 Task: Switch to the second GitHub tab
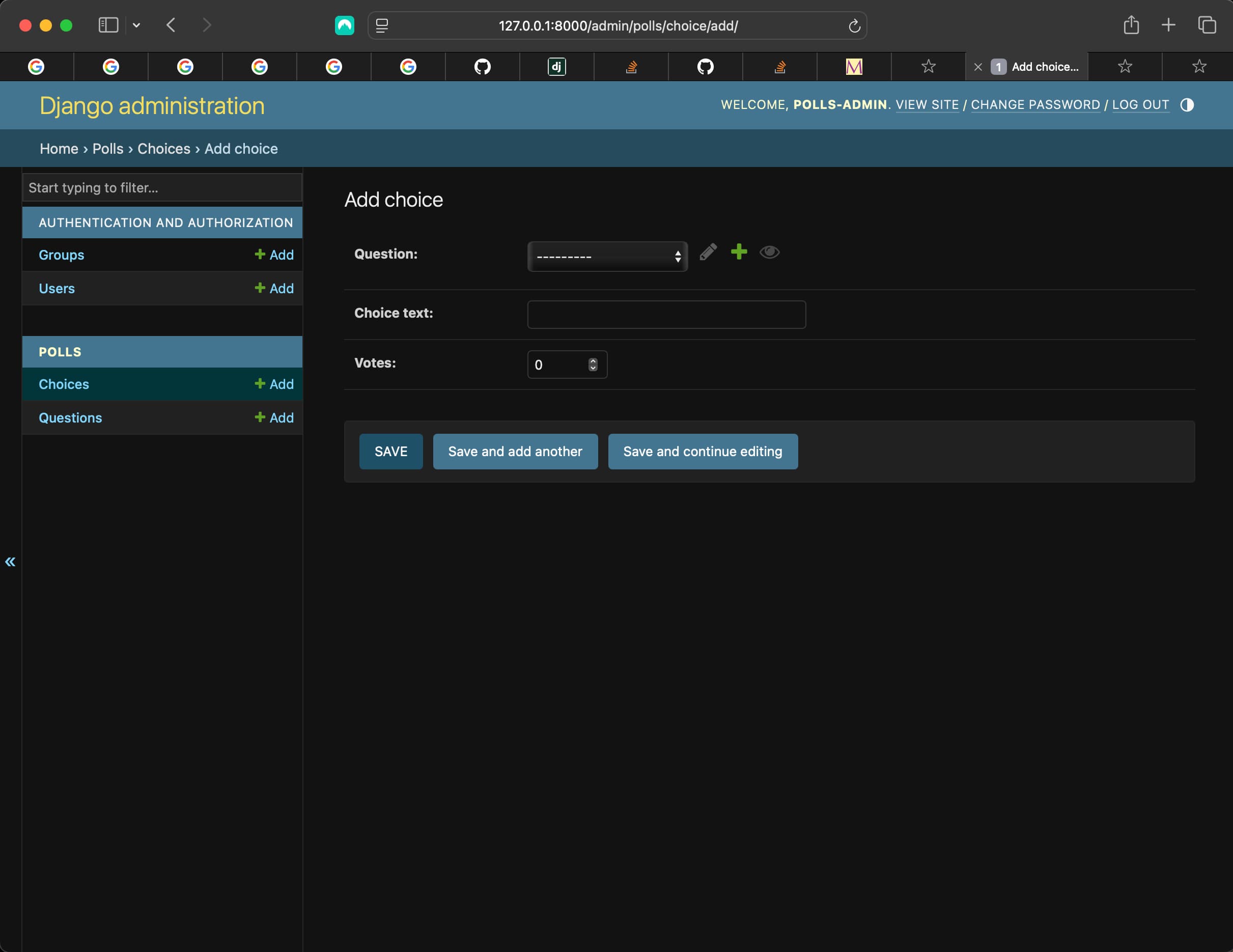705,67
